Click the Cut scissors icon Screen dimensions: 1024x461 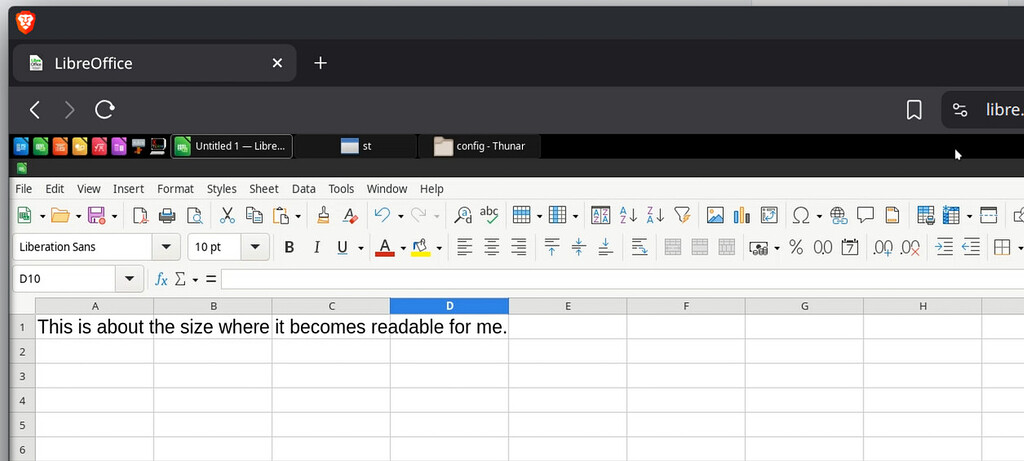coord(227,215)
